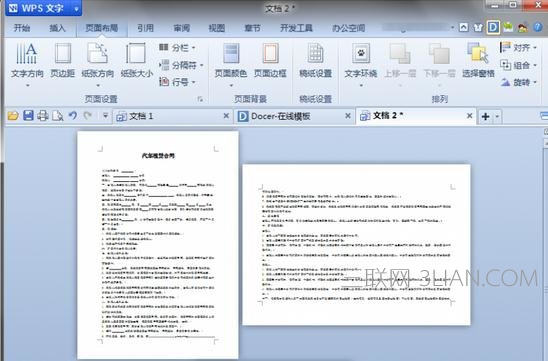Undo the last action
The height and width of the screenshot is (361, 548).
tap(73, 116)
